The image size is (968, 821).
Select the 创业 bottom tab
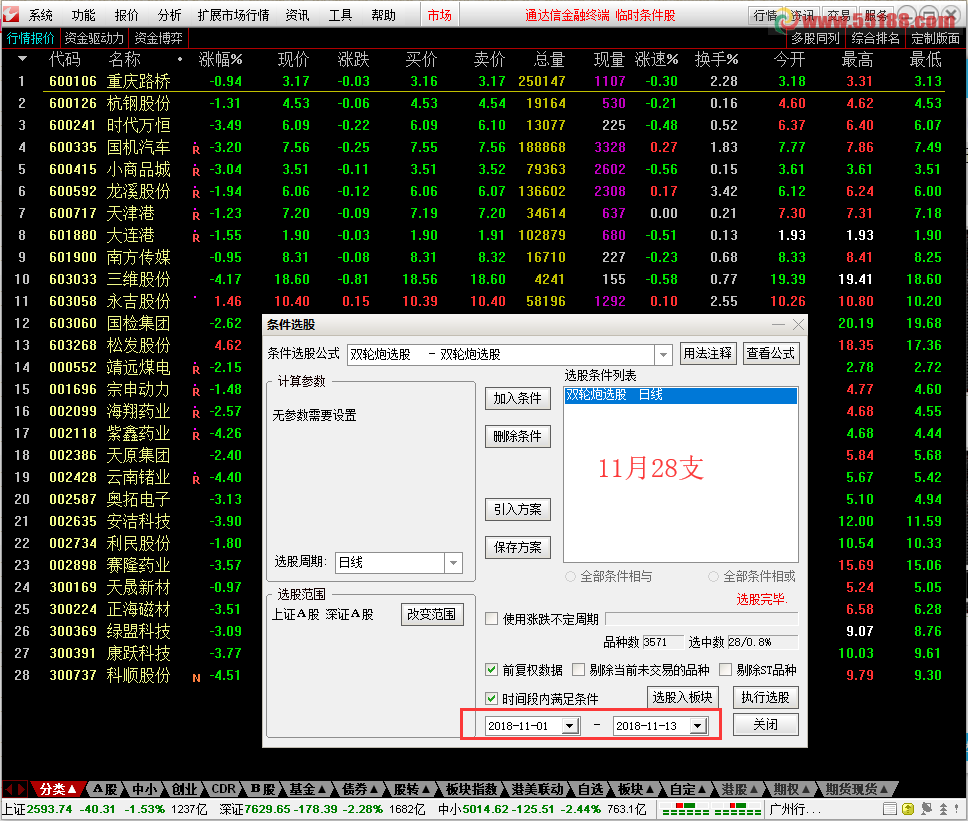pyautogui.click(x=184, y=789)
